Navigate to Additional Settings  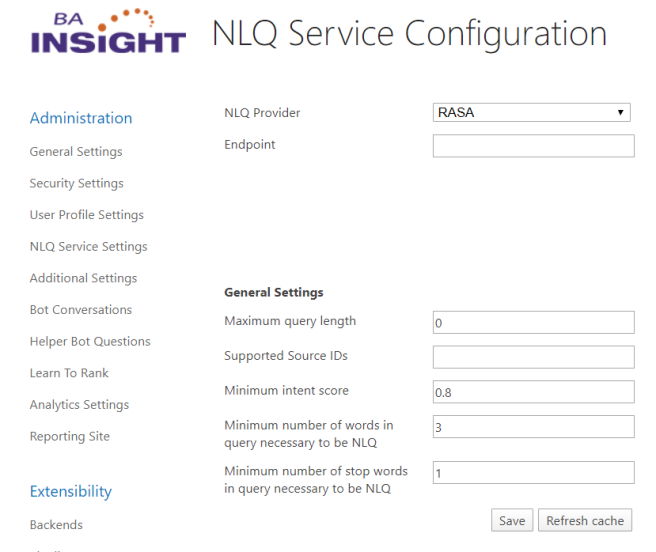coord(83,278)
